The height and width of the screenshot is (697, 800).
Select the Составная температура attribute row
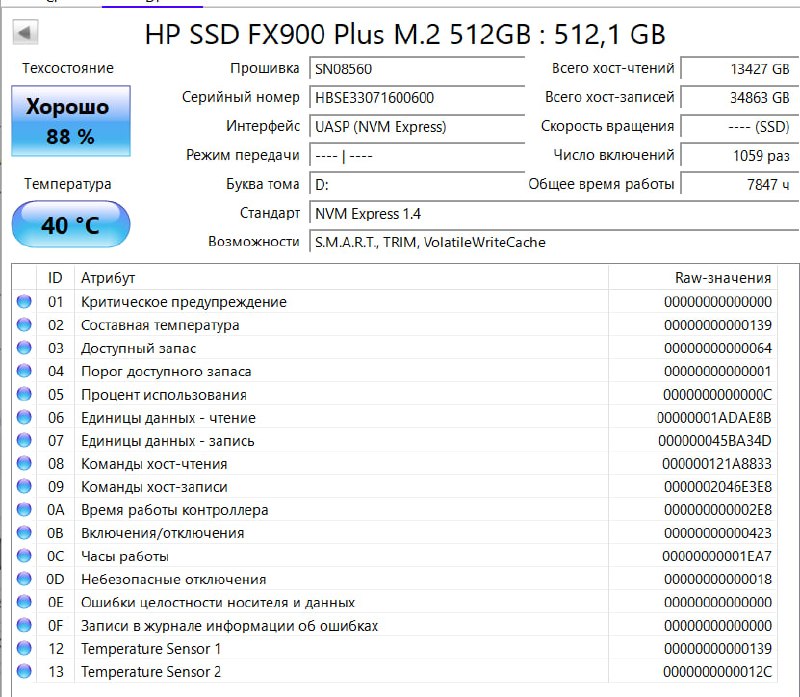coord(160,325)
